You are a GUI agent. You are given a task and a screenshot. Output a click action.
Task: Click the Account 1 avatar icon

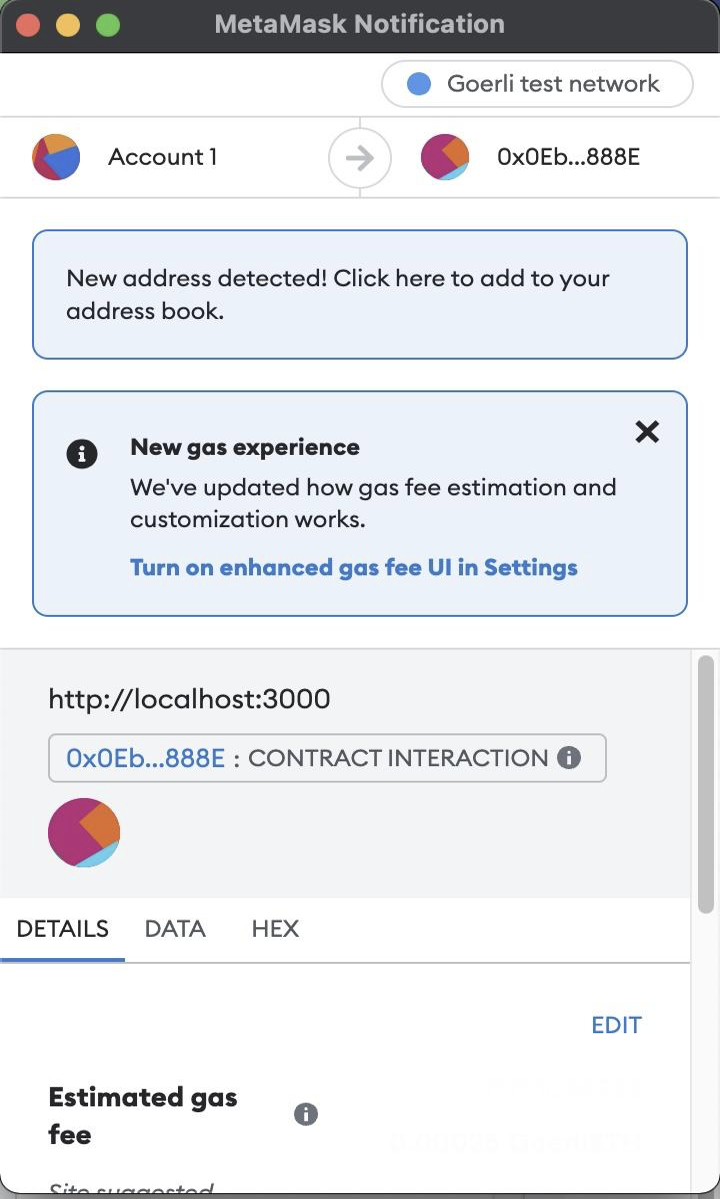pyautogui.click(x=56, y=157)
